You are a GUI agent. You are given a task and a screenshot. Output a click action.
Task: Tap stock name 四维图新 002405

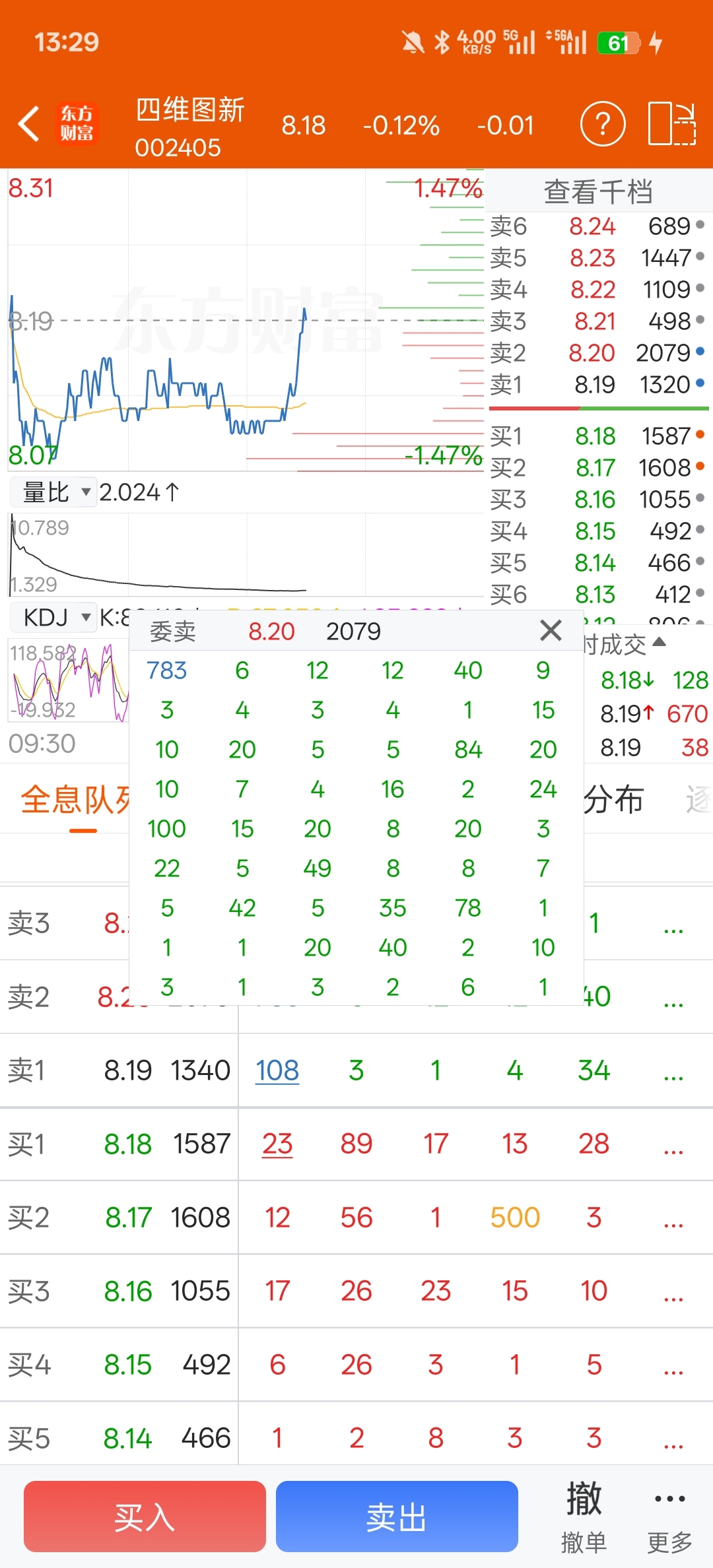(x=190, y=127)
